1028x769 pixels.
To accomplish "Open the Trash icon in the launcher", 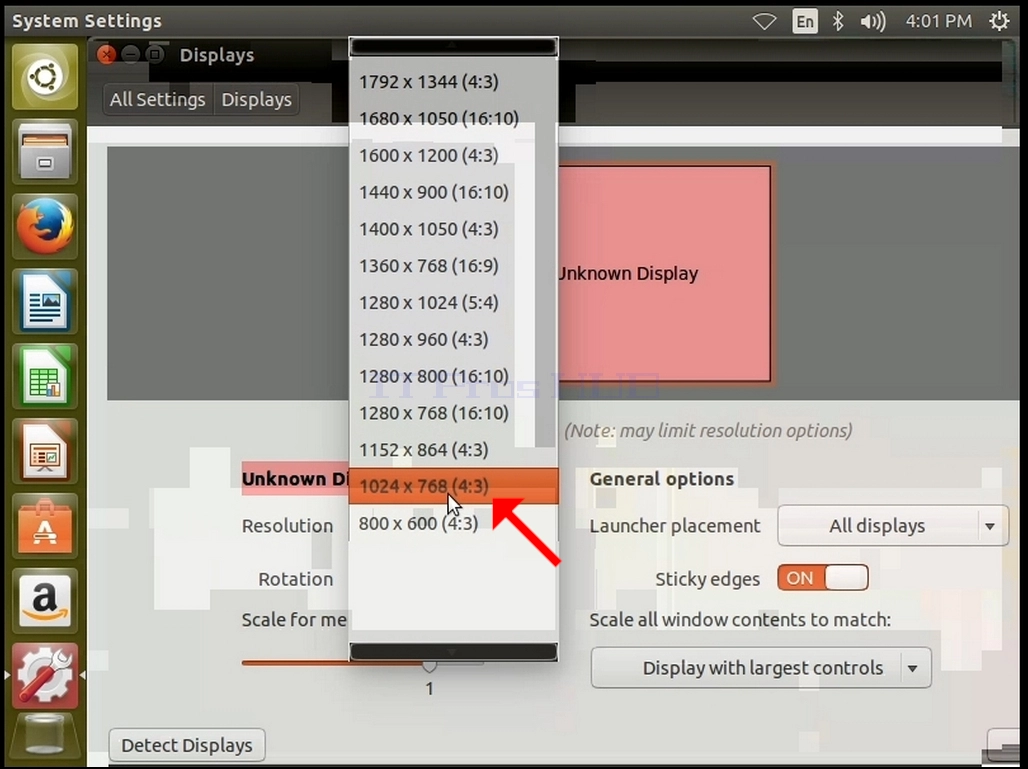I will 45,738.
